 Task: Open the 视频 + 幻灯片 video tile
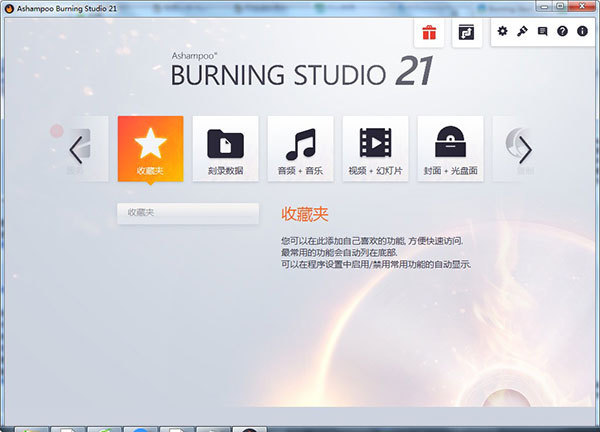(x=375, y=148)
